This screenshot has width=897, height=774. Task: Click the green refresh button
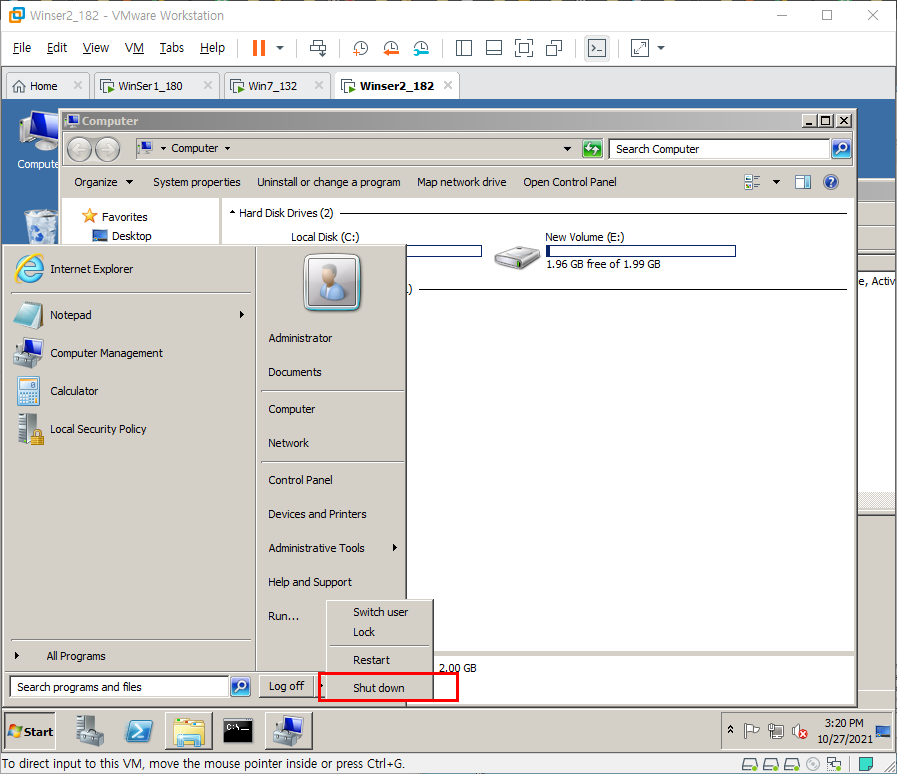coord(592,149)
